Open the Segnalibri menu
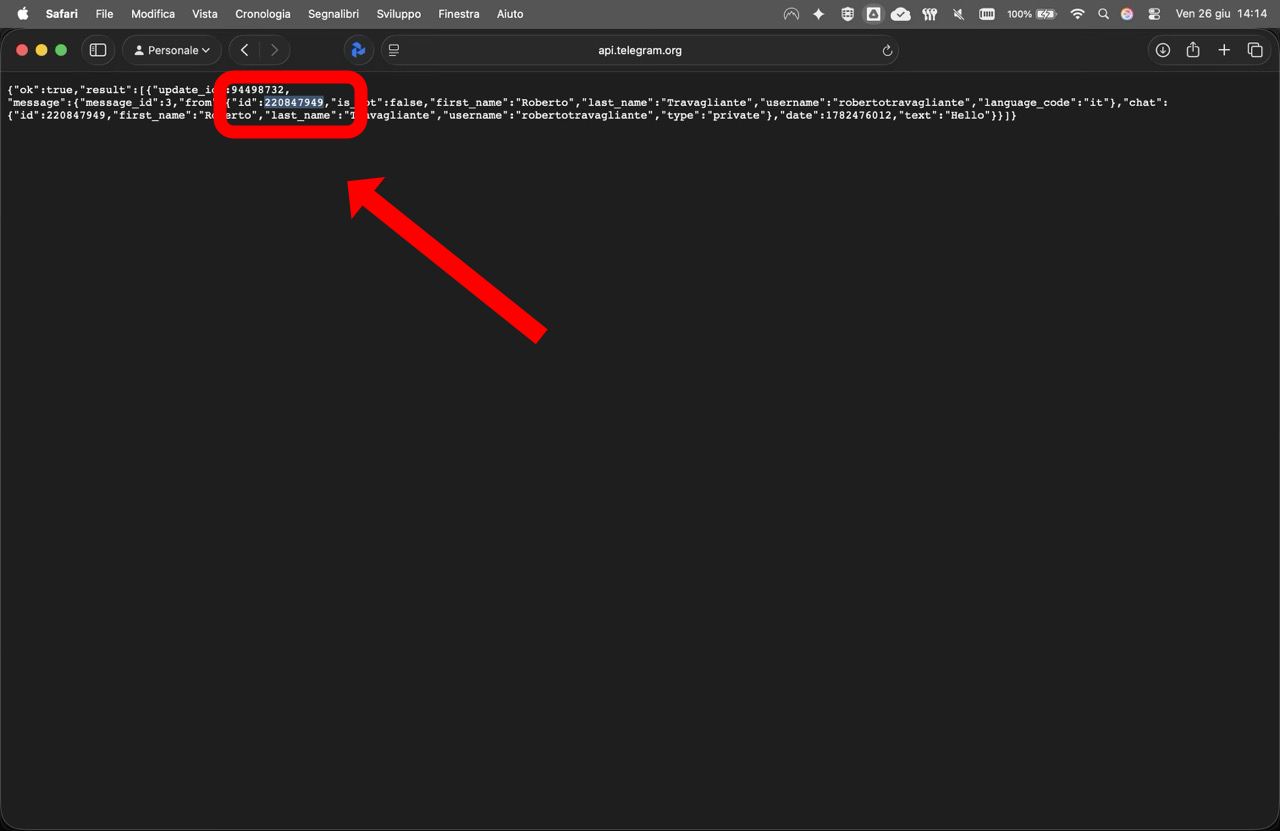 pos(334,14)
